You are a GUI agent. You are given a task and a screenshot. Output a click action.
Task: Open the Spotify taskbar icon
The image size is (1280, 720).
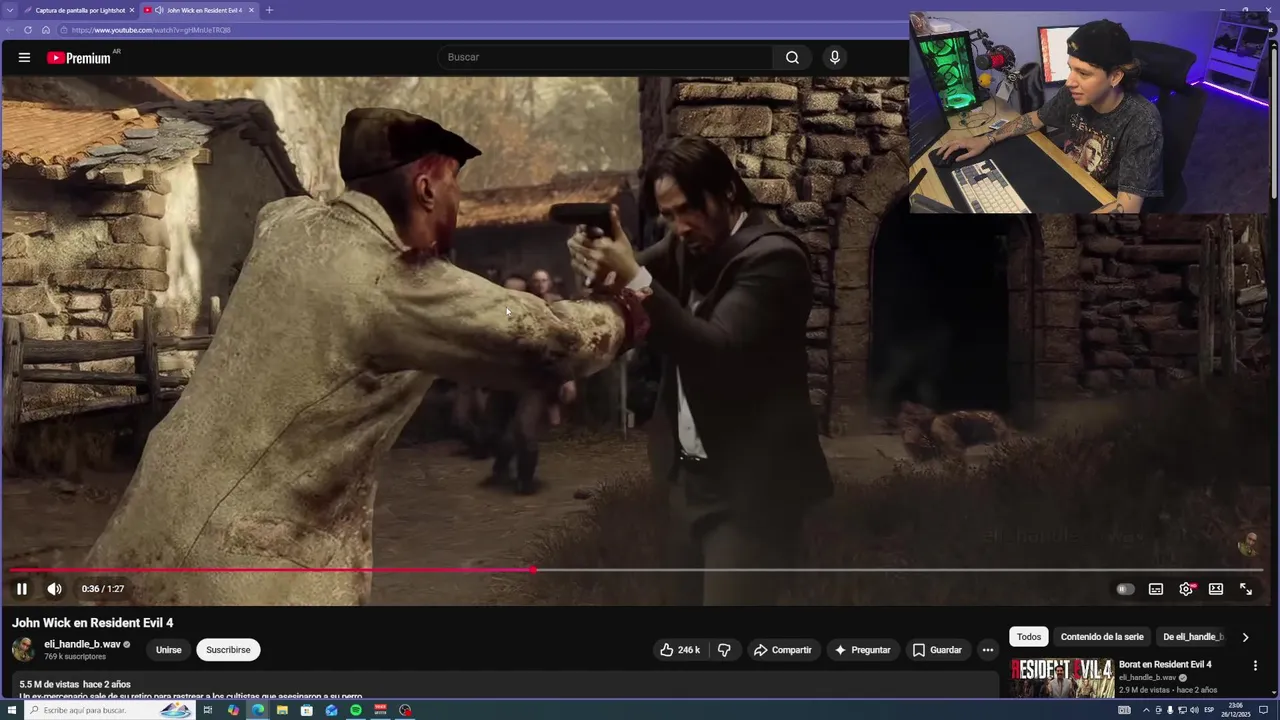(356, 710)
